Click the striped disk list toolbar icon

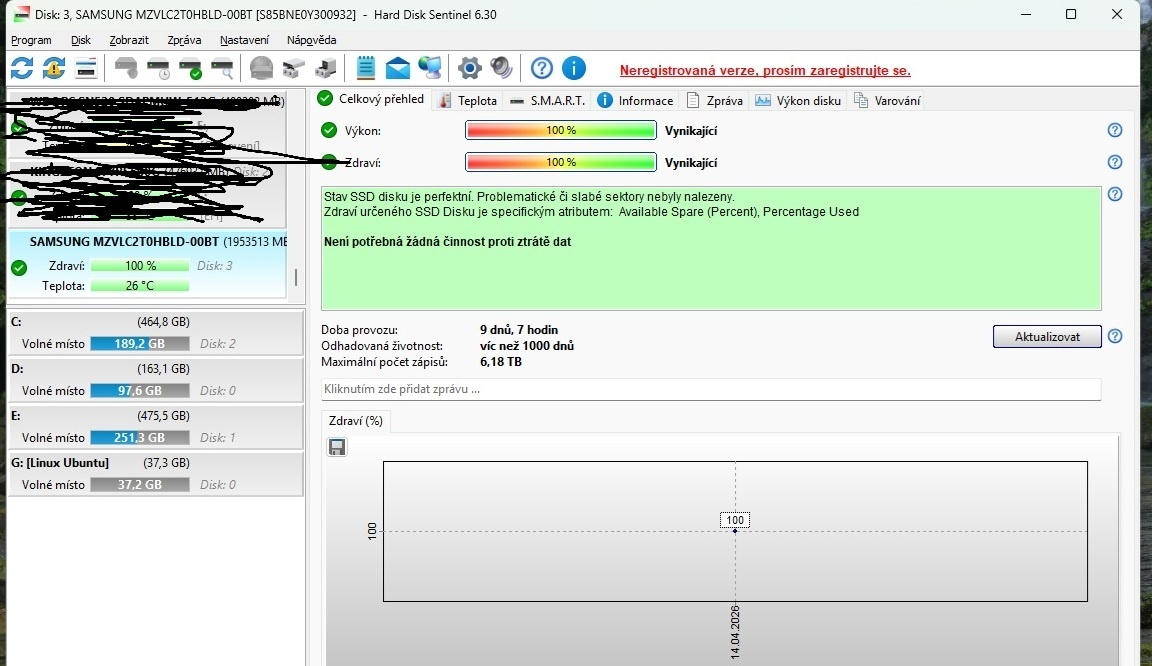click(86, 68)
